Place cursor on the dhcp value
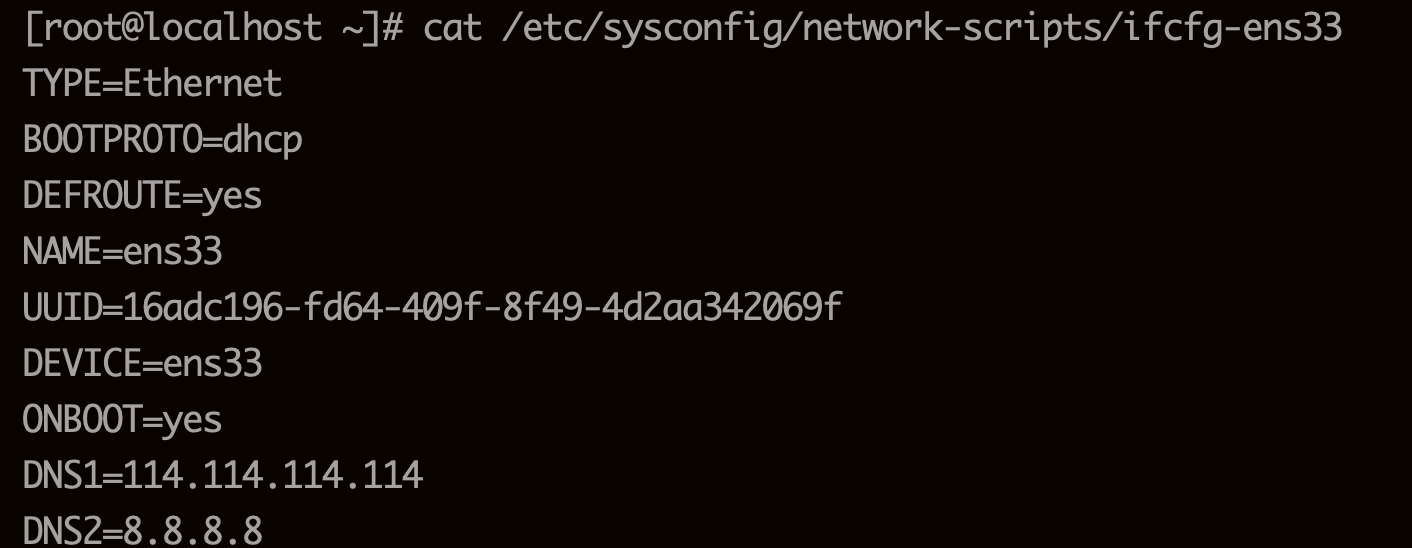The width and height of the screenshot is (1412, 548). tap(263, 140)
